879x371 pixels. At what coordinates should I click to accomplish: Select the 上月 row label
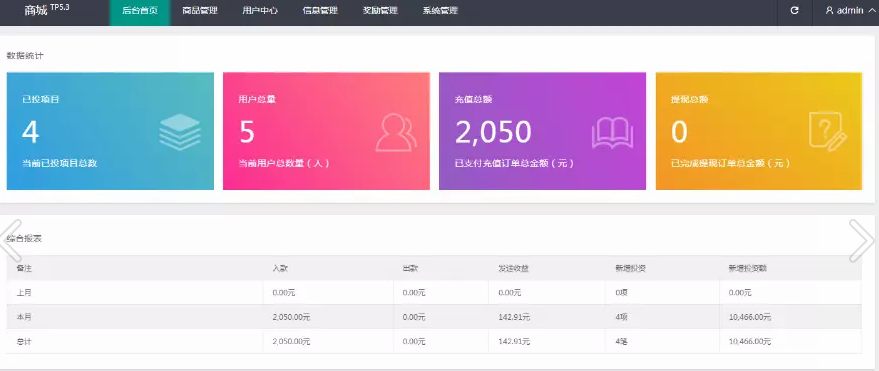[x=24, y=293]
